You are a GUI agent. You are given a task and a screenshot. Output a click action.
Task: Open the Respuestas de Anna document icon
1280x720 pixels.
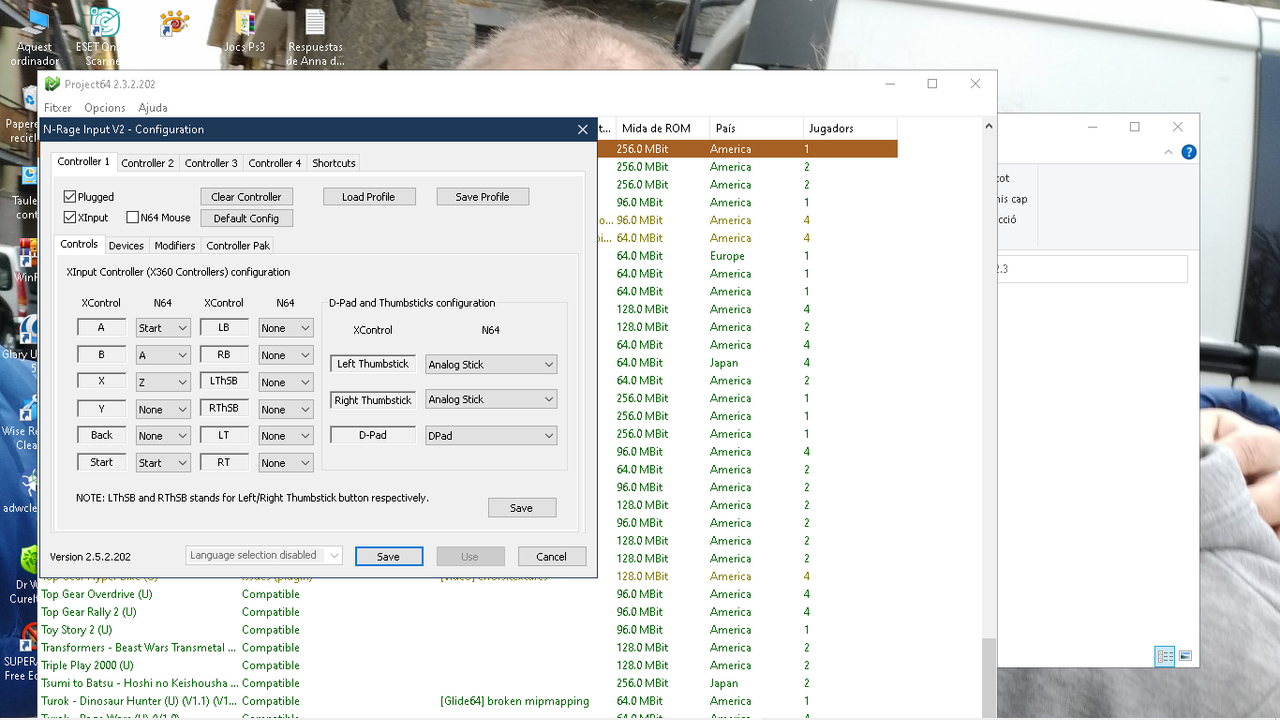click(x=315, y=36)
